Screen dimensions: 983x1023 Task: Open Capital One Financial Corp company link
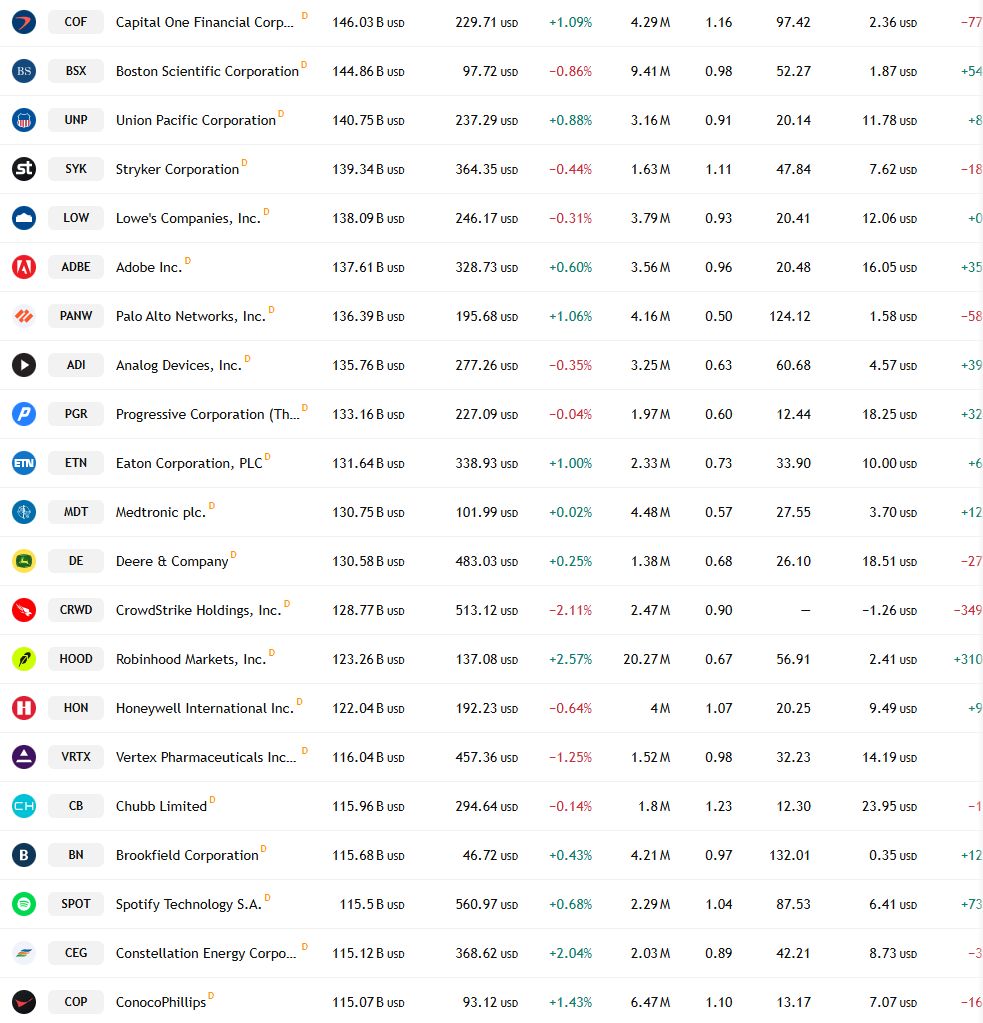205,22
